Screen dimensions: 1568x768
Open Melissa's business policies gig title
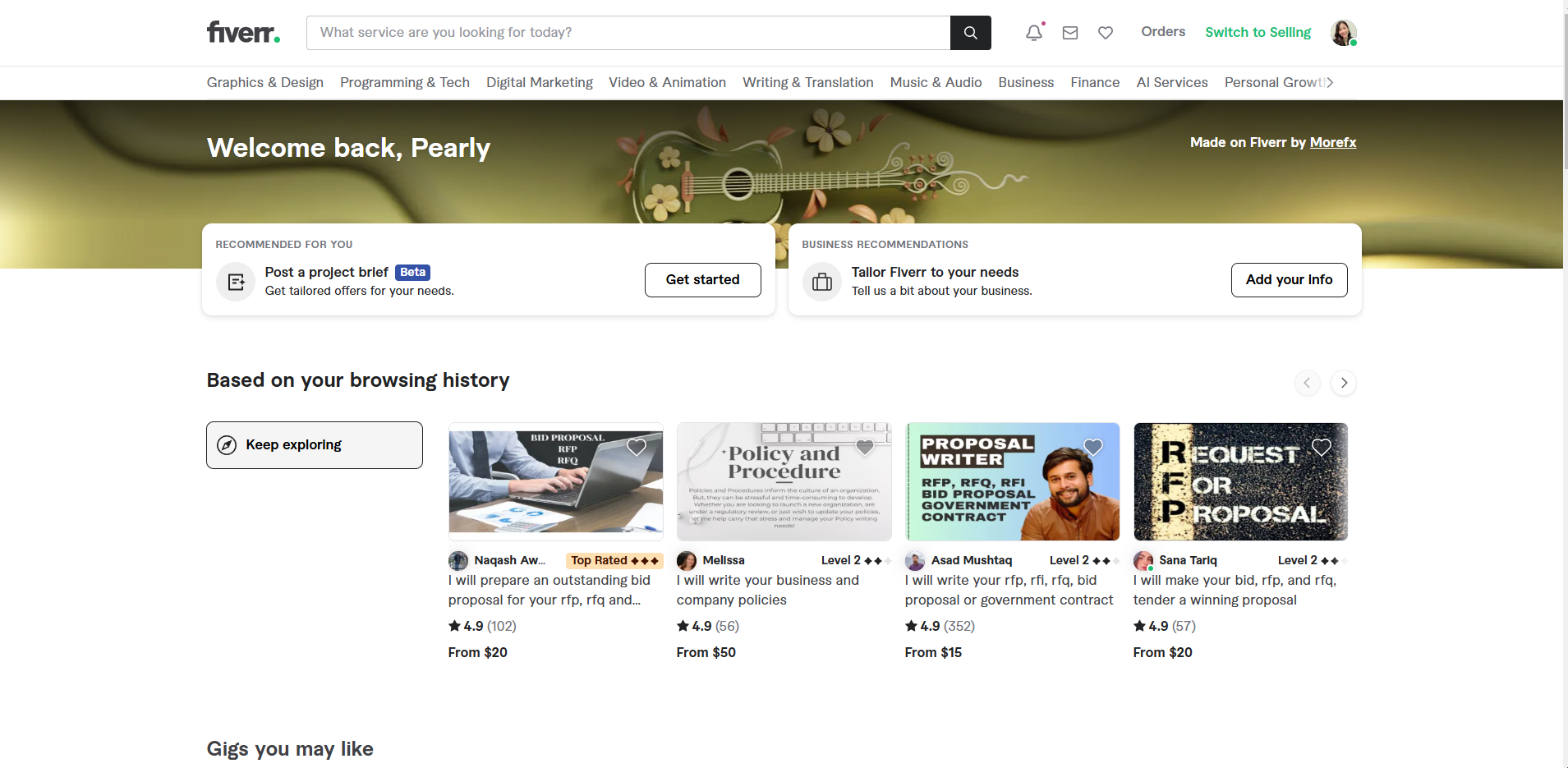(768, 590)
